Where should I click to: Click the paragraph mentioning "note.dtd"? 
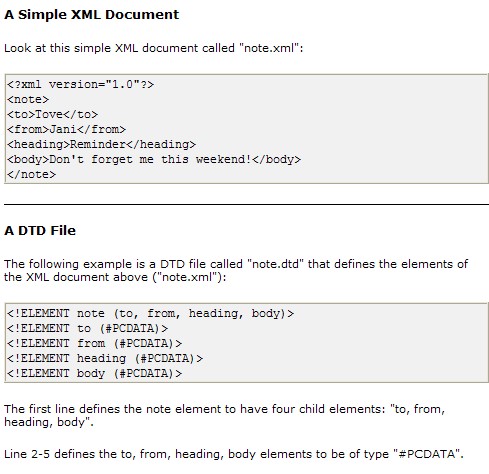tap(236, 270)
